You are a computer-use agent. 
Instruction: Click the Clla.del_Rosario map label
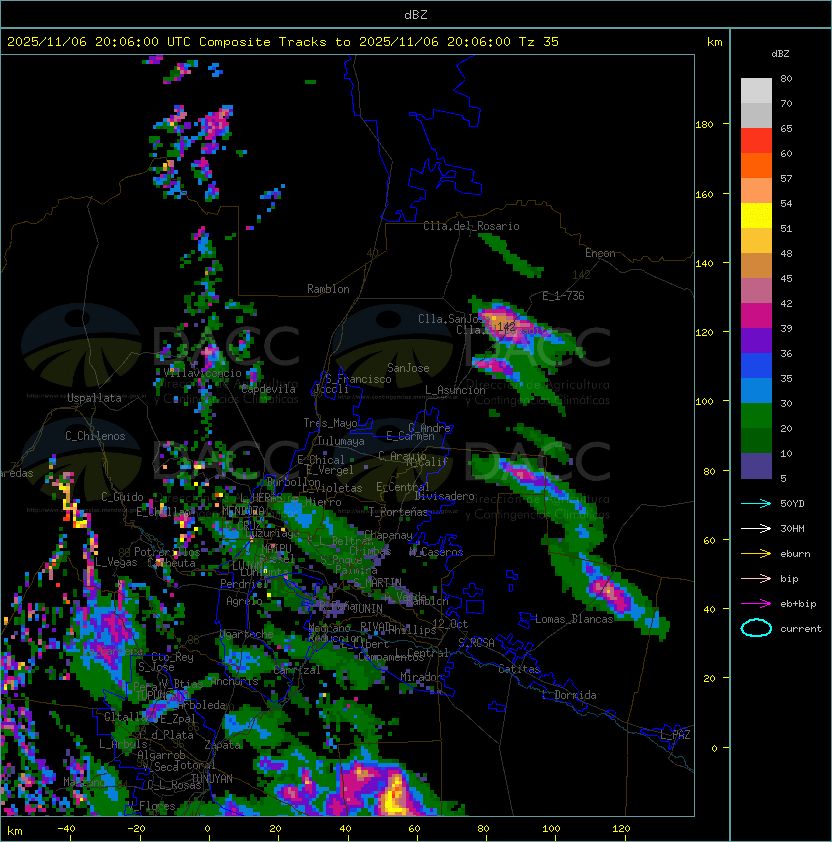point(471,226)
